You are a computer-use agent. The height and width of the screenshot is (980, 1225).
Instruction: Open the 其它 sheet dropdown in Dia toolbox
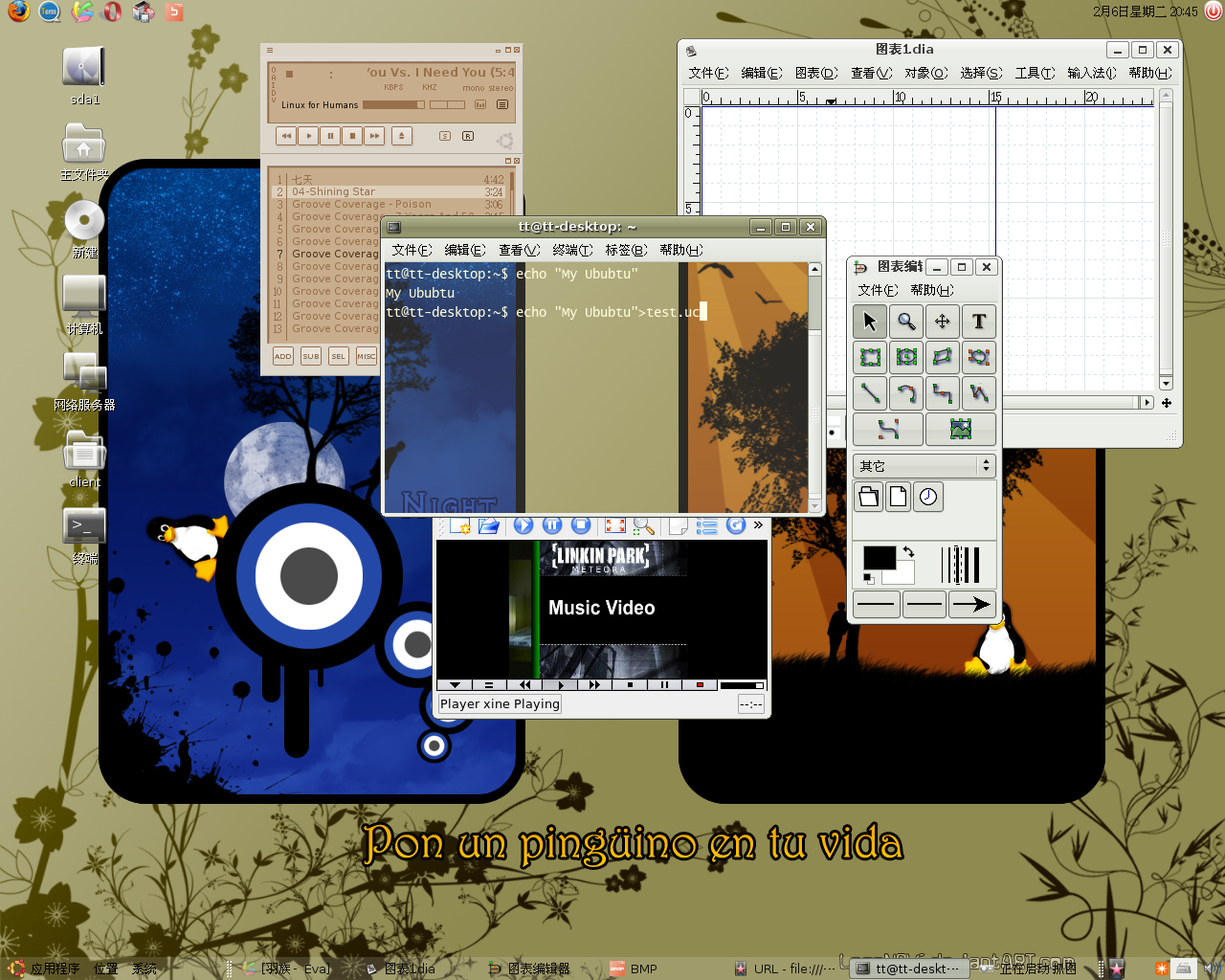924,466
